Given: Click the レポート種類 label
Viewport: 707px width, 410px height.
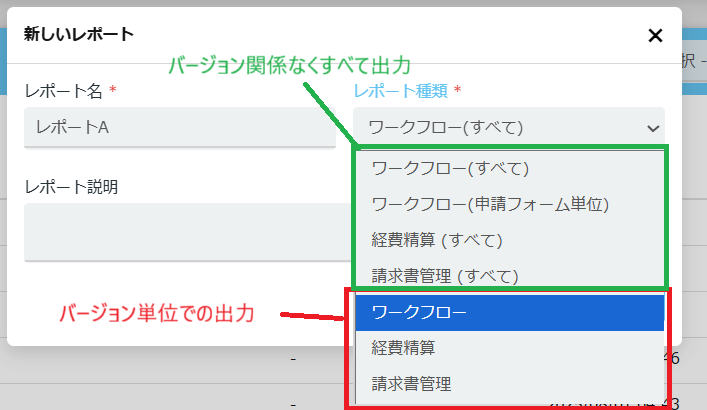Looking at the screenshot, I should [x=400, y=91].
